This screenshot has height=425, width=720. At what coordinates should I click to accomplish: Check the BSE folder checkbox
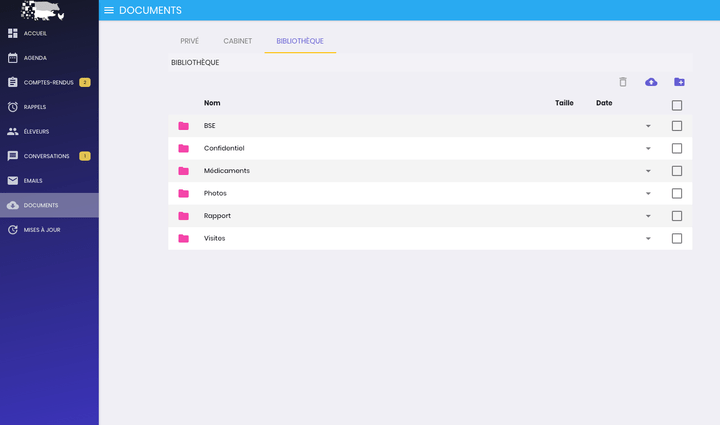click(x=677, y=126)
